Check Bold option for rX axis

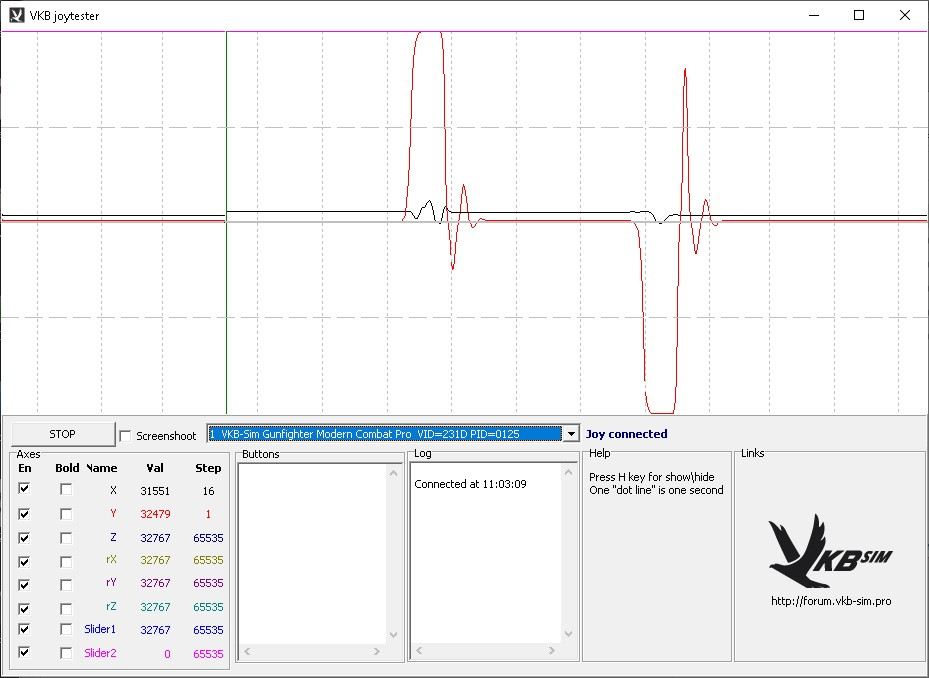pos(66,560)
